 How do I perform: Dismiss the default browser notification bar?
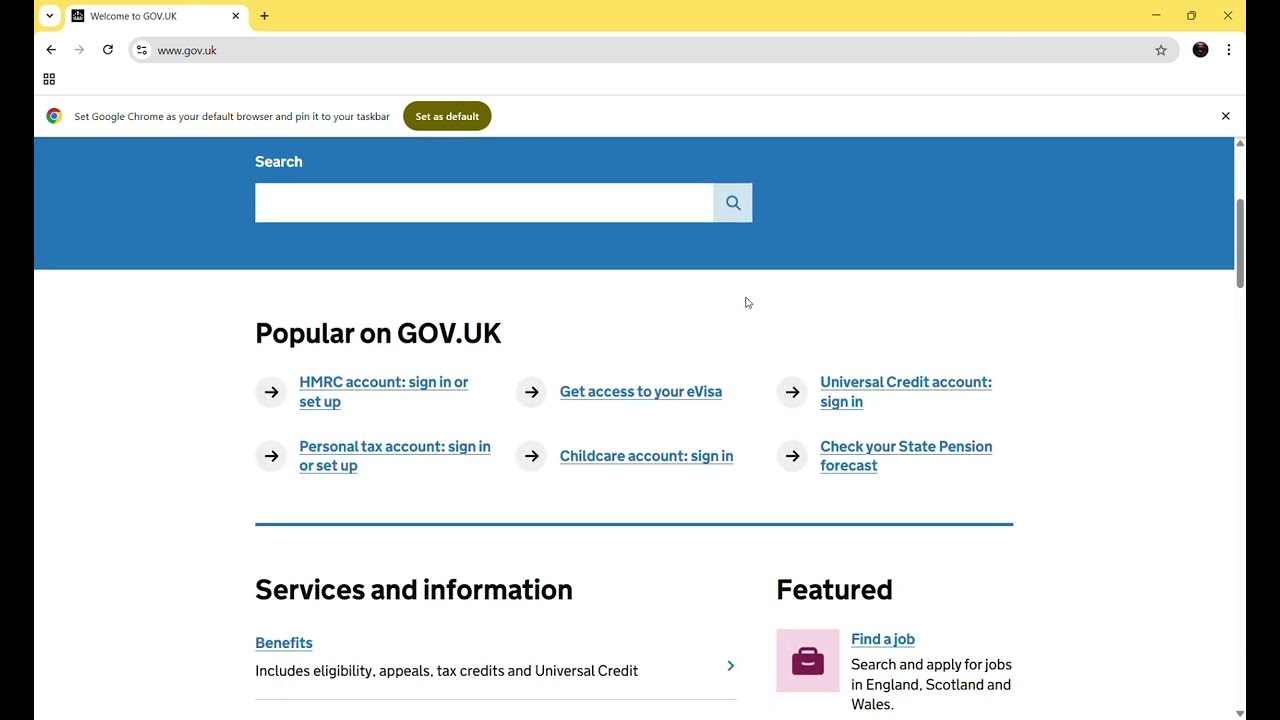pos(1226,116)
